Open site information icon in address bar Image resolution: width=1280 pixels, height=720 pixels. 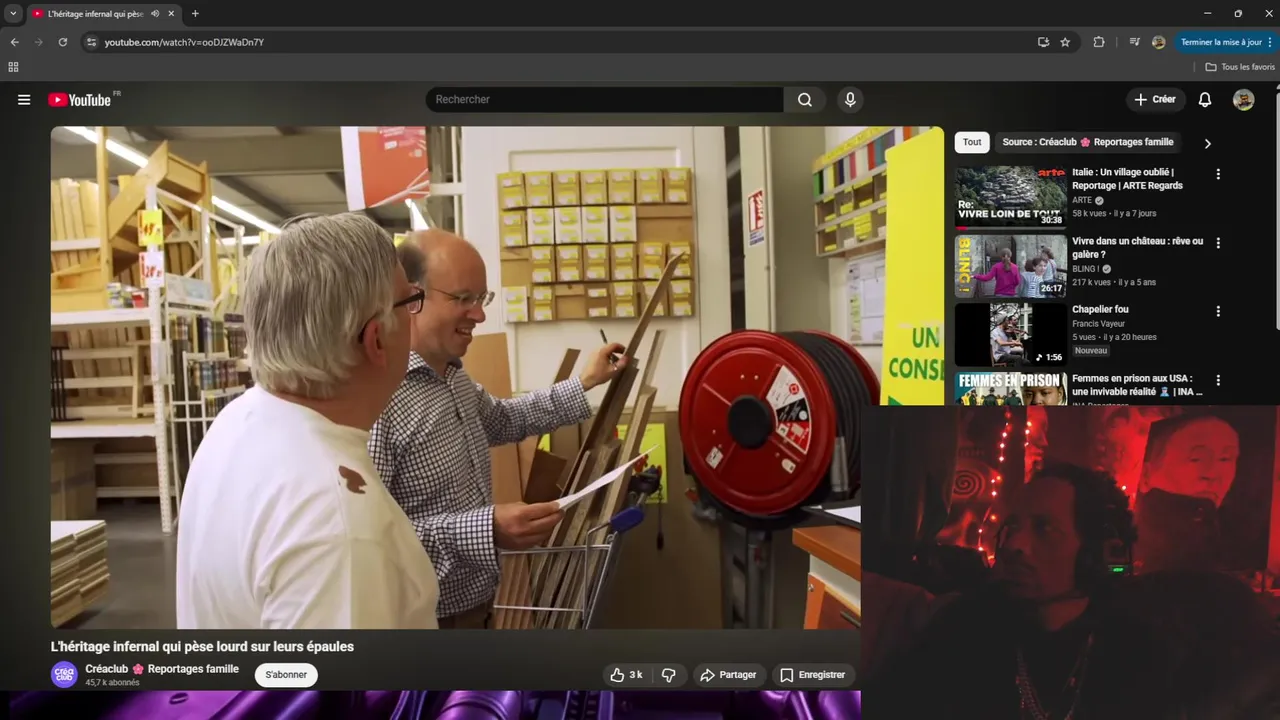(91, 42)
